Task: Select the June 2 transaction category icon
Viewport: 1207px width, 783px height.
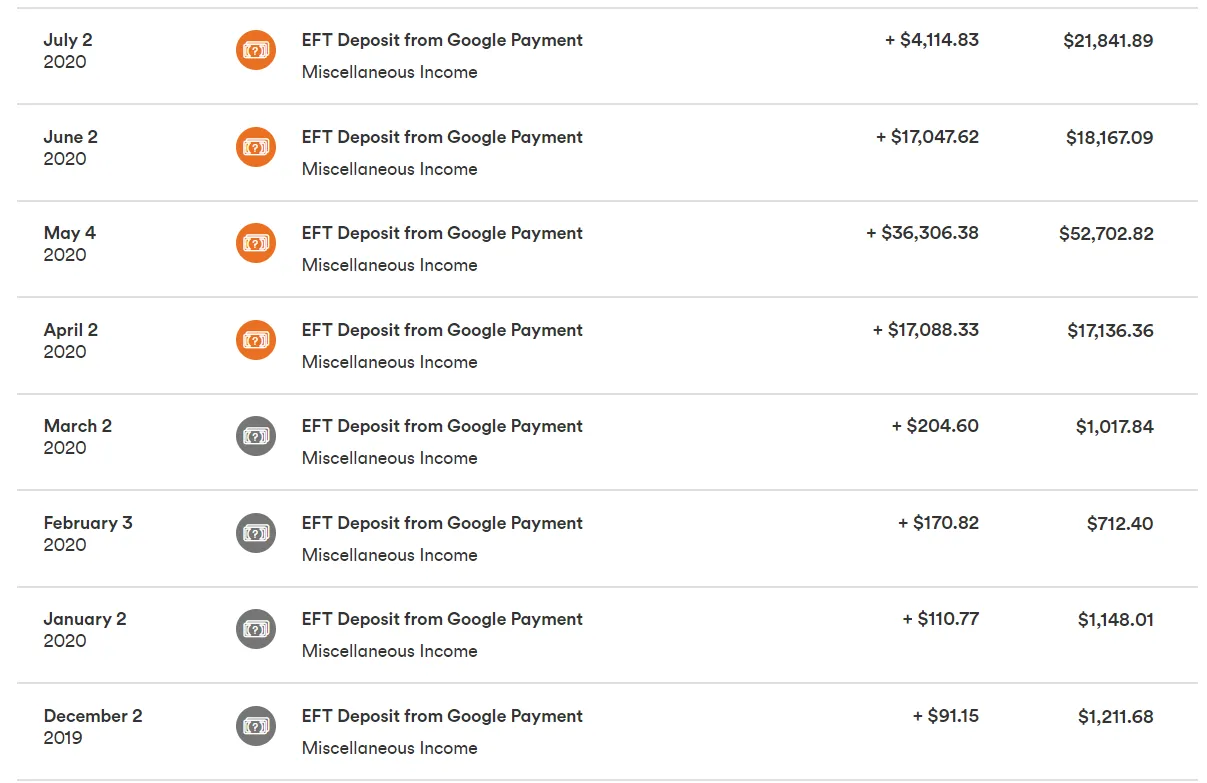Action: pyautogui.click(x=256, y=146)
